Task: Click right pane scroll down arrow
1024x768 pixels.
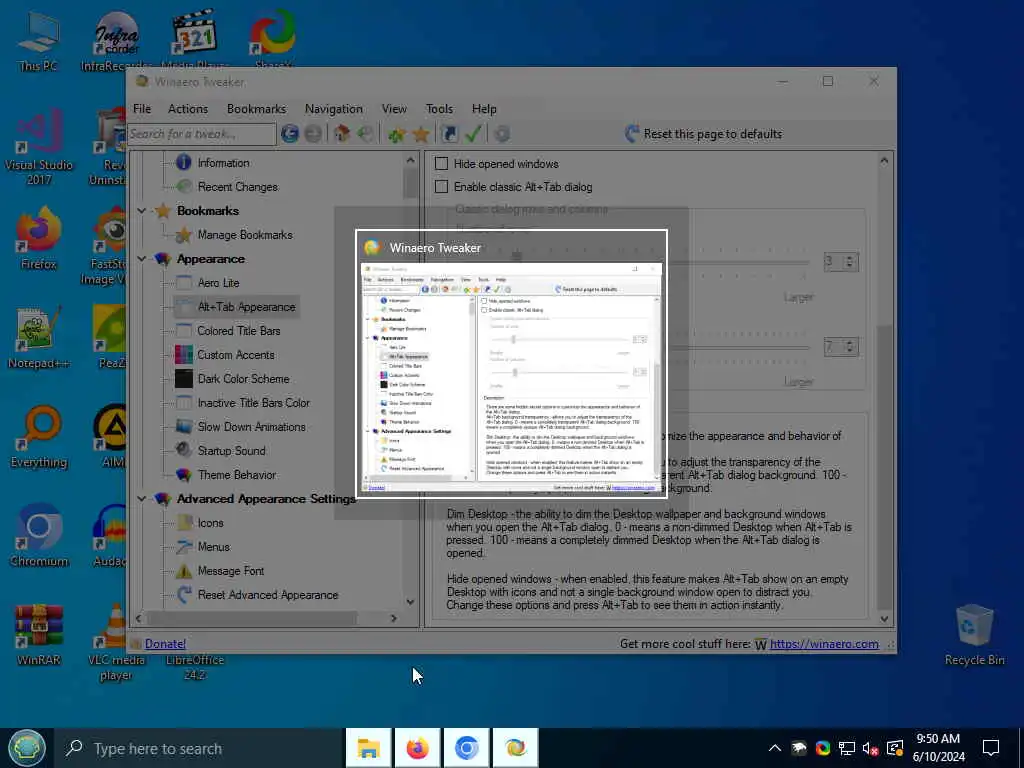Action: pos(884,618)
